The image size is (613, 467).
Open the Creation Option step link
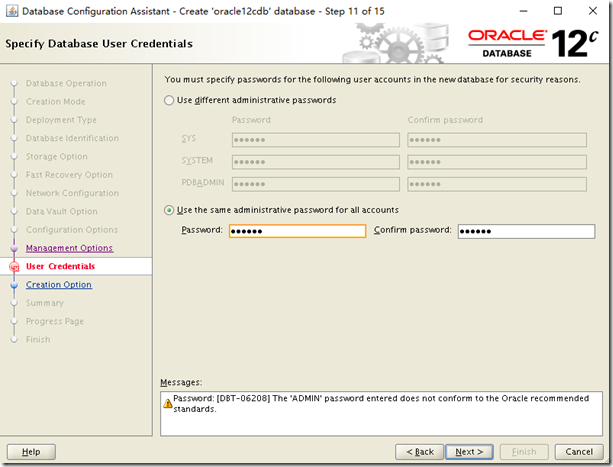(59, 284)
